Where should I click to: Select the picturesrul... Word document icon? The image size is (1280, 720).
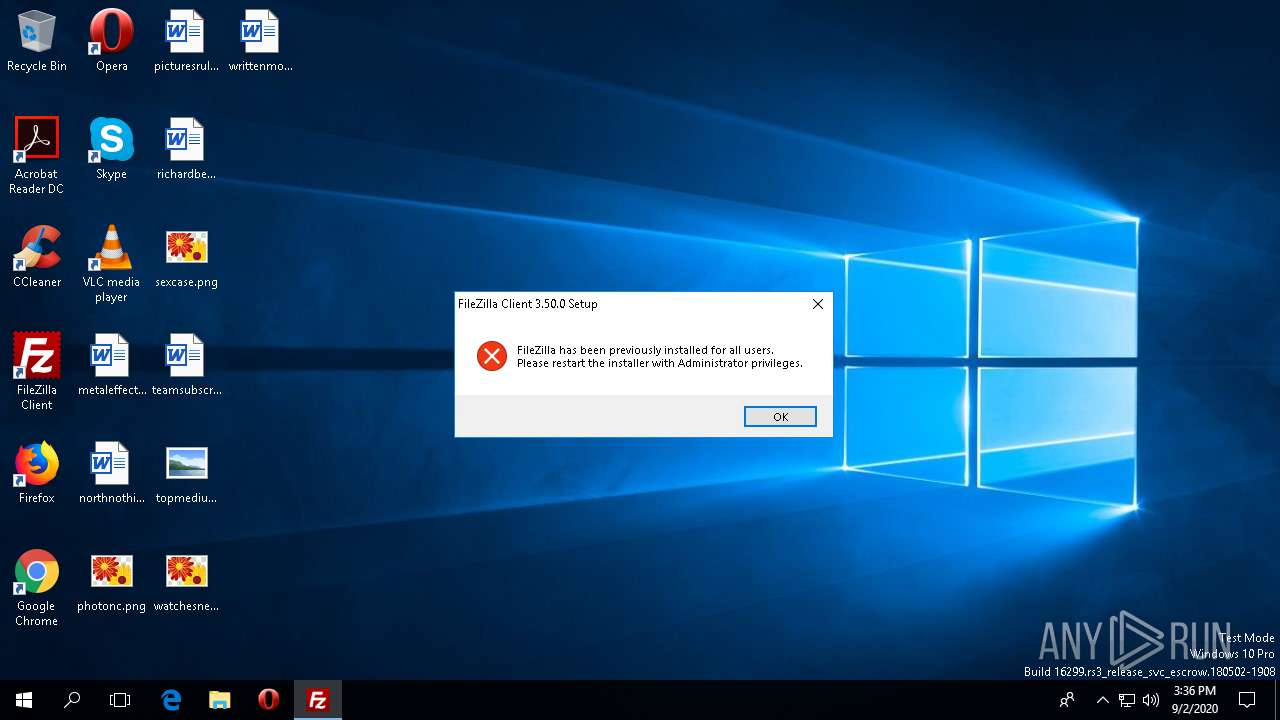(x=186, y=42)
